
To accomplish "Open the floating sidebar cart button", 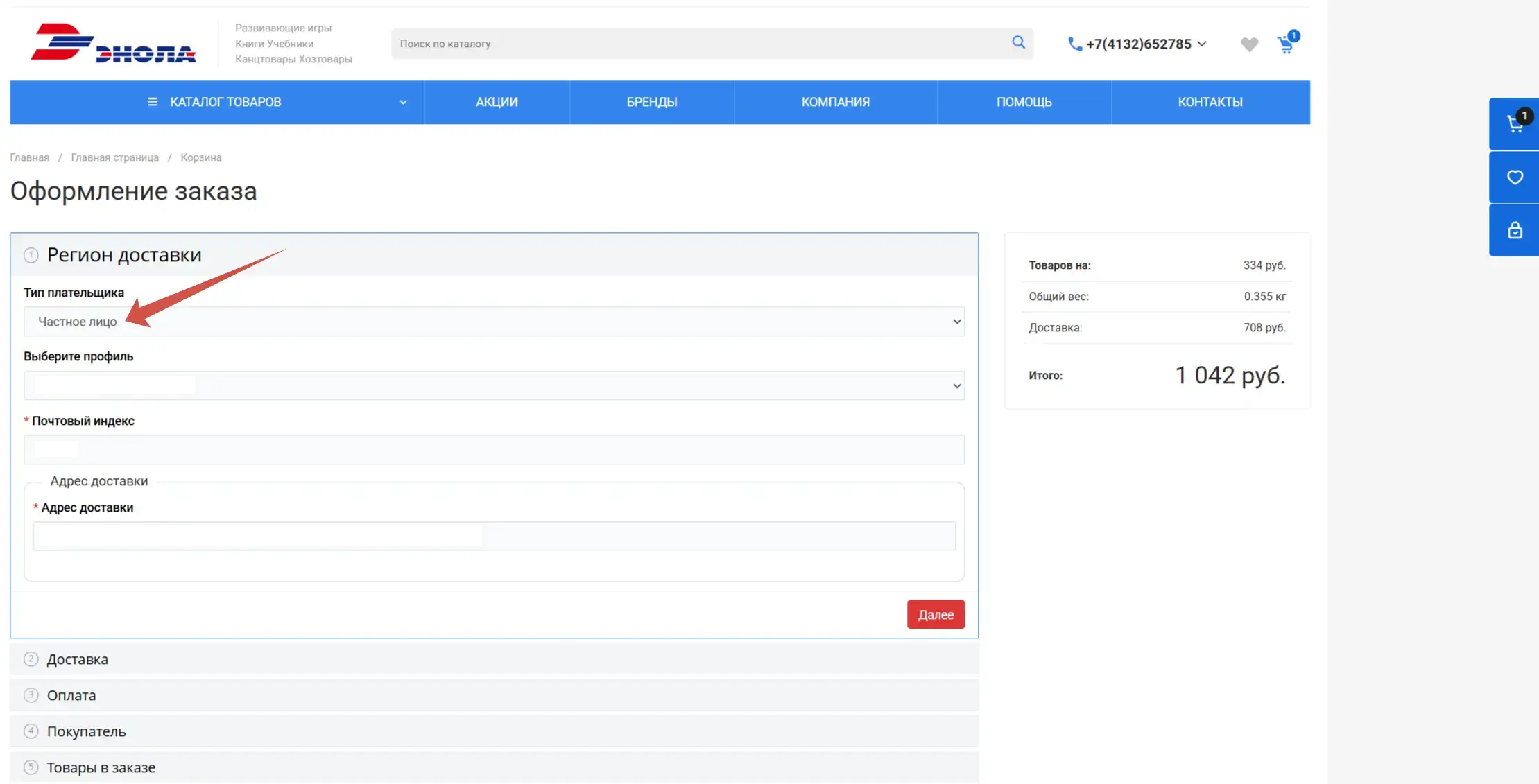I will coord(1514,124).
